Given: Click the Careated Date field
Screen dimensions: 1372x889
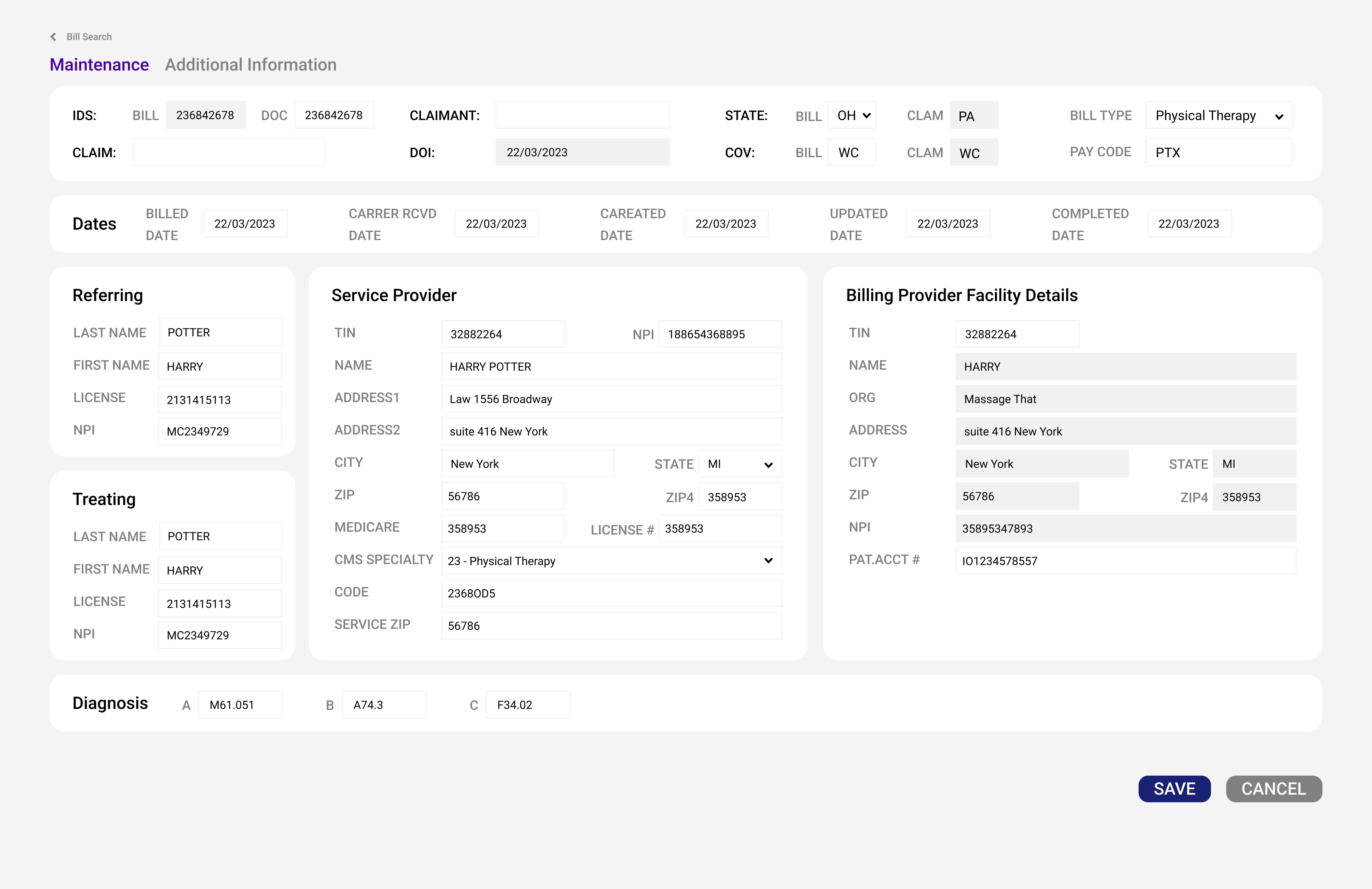Looking at the screenshot, I should [726, 224].
